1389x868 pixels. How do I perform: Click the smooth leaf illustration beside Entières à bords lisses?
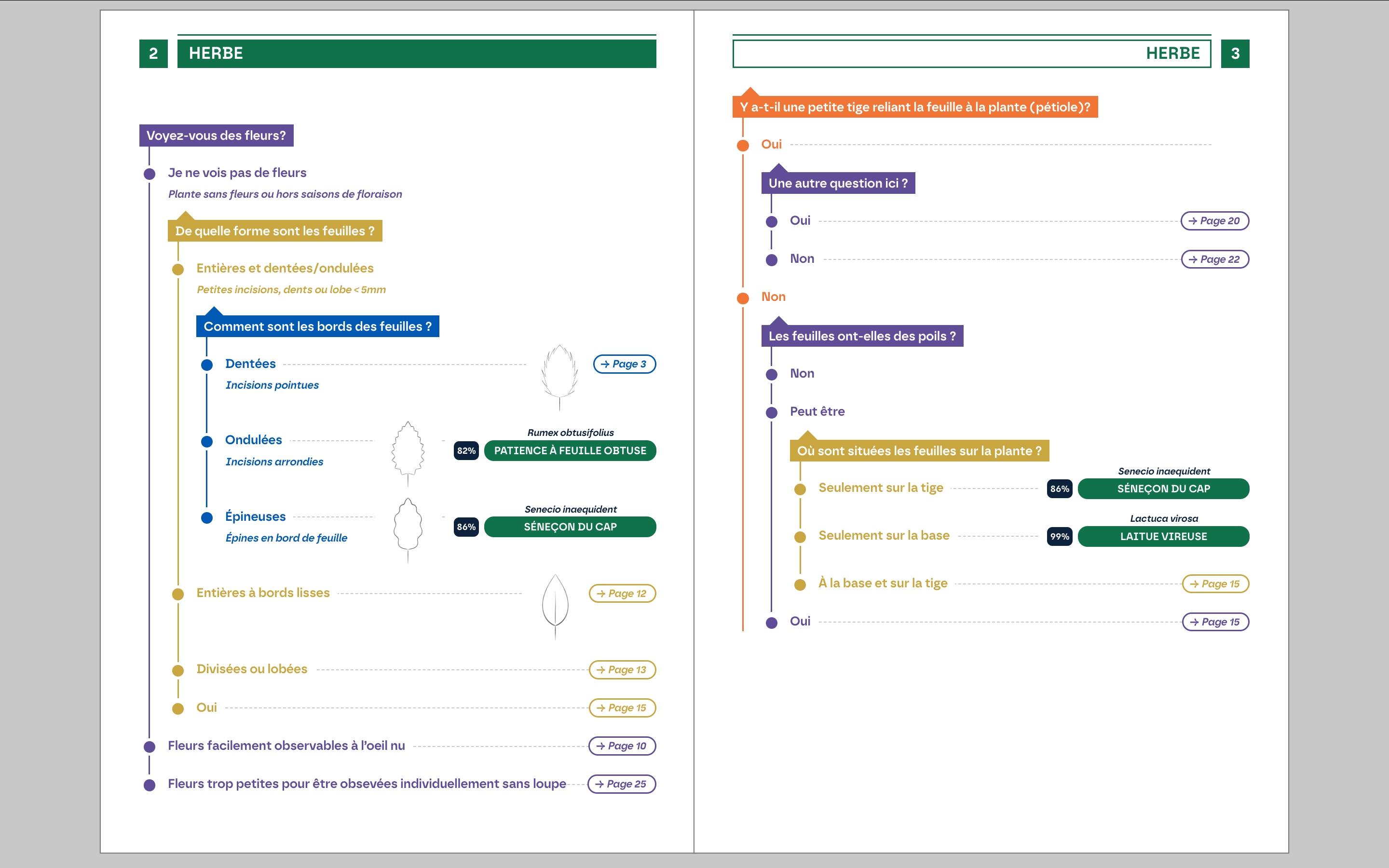tap(555, 603)
